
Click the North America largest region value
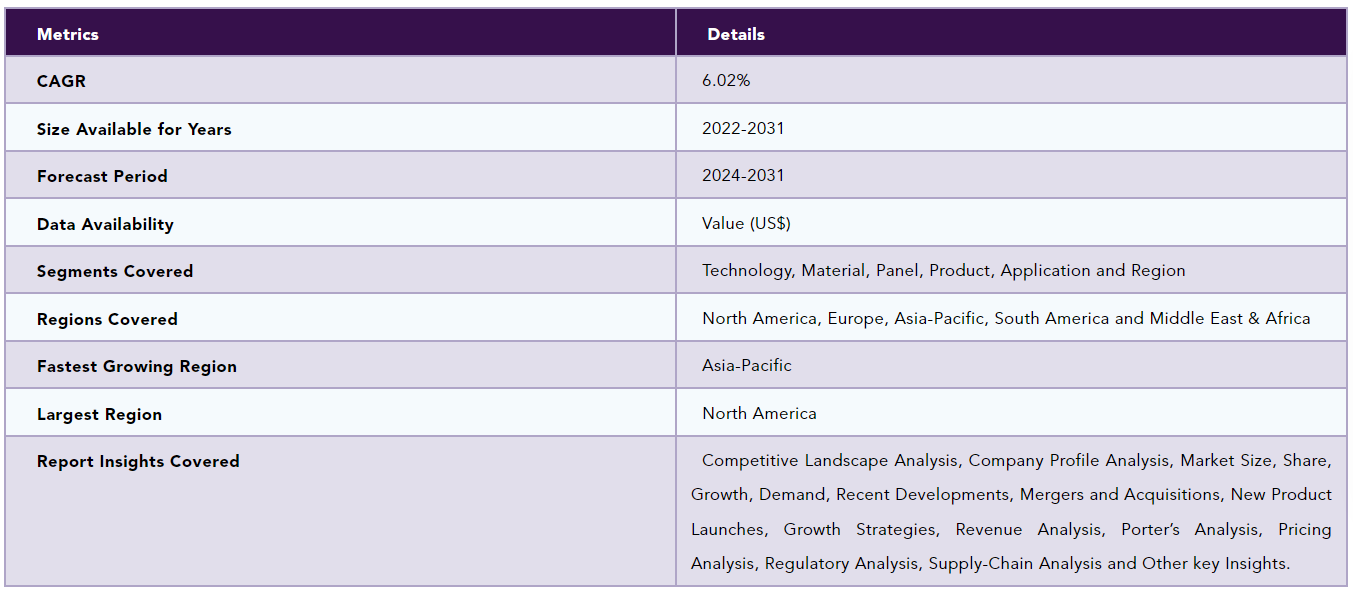click(x=759, y=413)
